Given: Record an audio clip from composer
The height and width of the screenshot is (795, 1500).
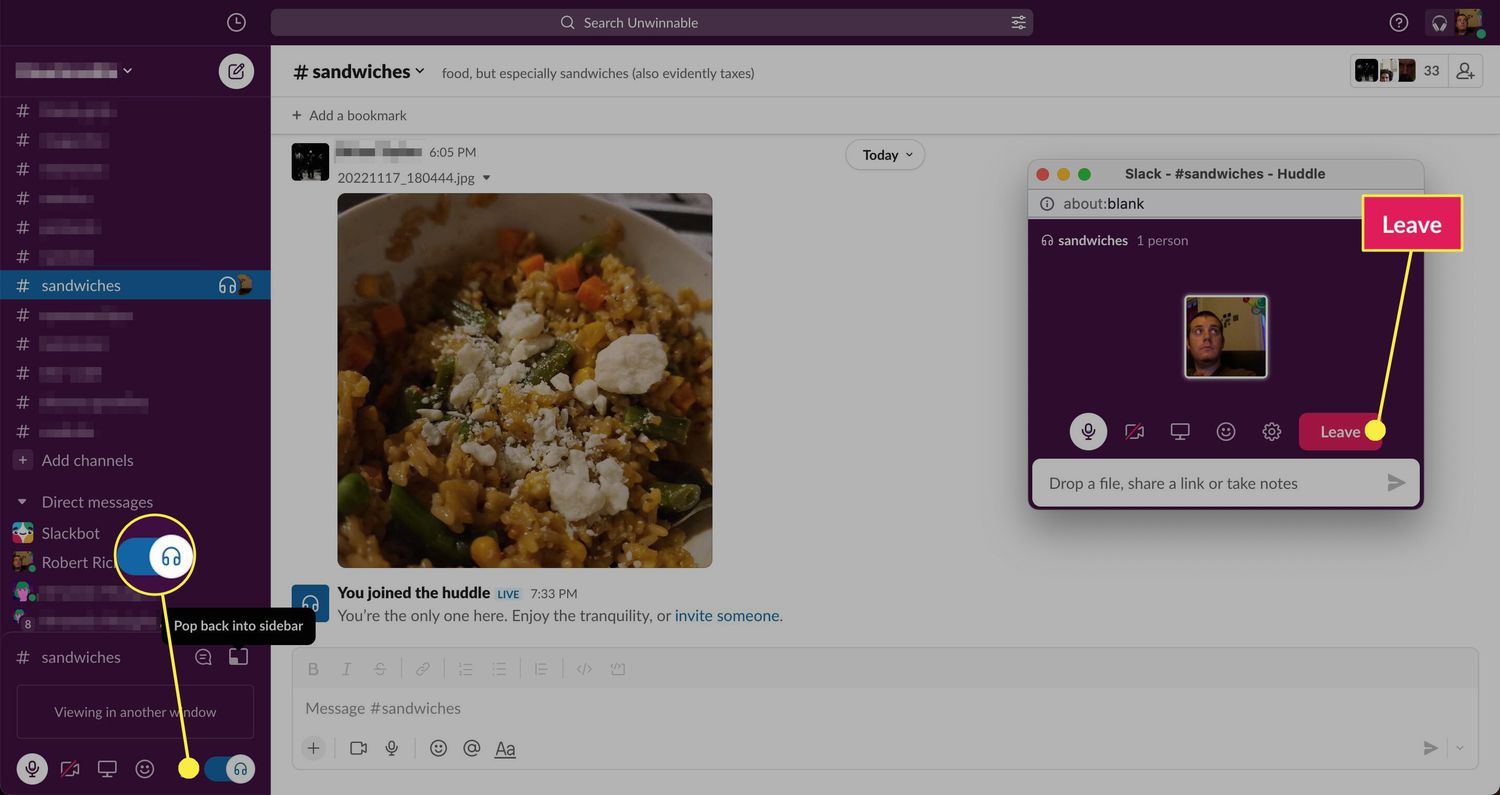Looking at the screenshot, I should [x=392, y=748].
